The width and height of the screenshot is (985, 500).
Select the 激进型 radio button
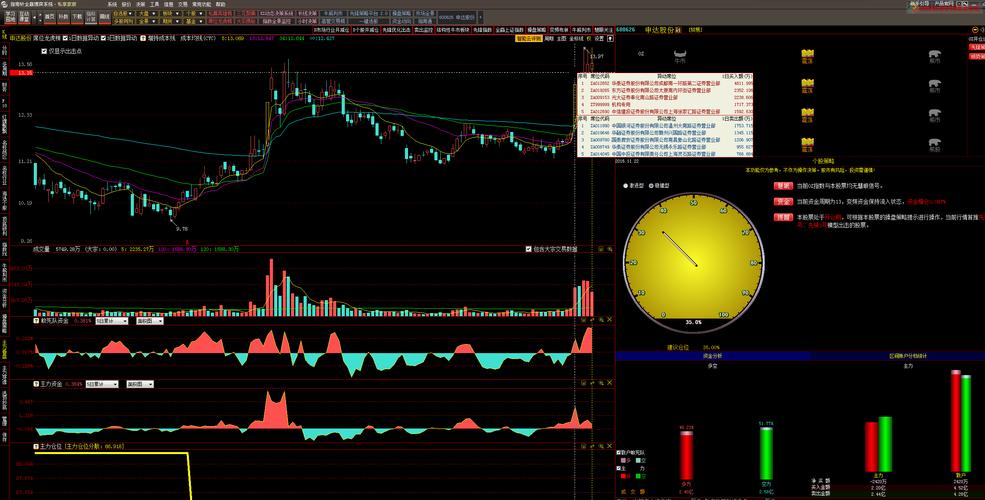coord(626,186)
